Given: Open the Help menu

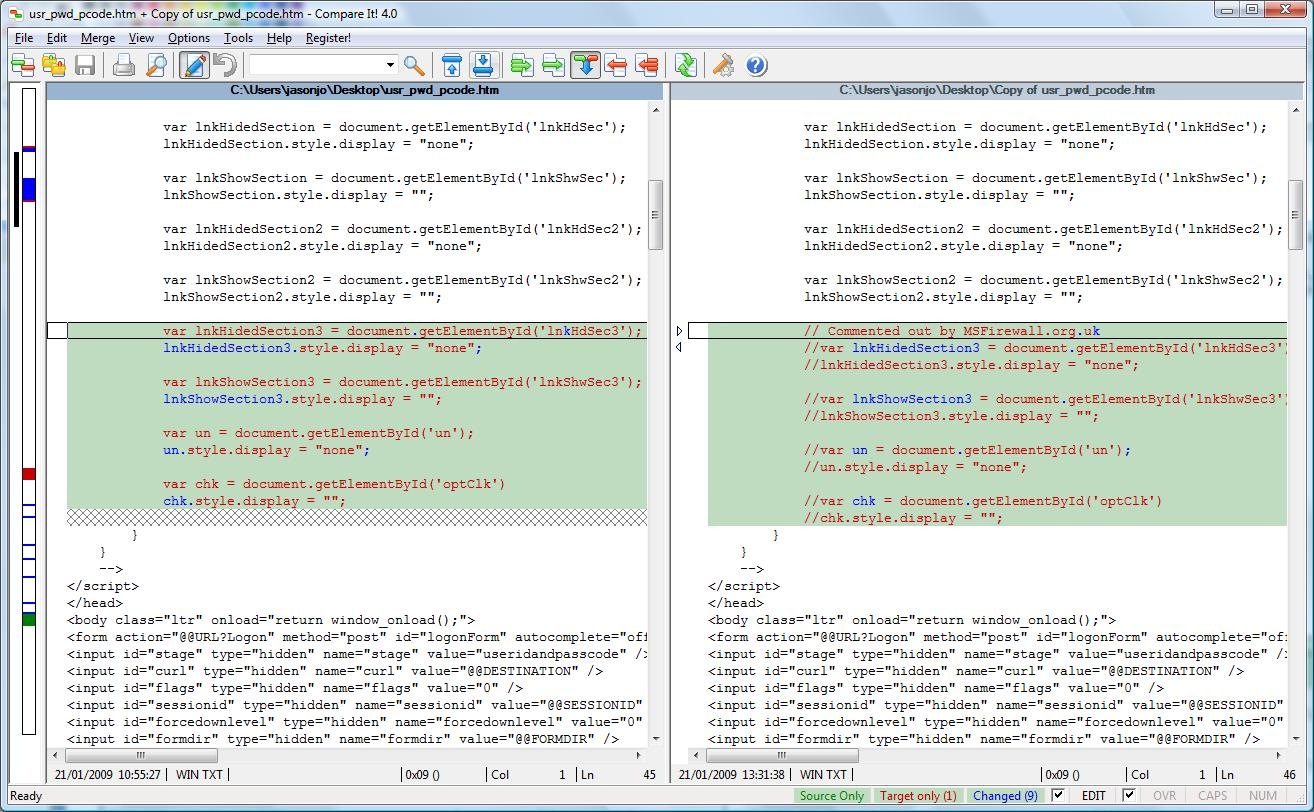Looking at the screenshot, I should coord(279,38).
